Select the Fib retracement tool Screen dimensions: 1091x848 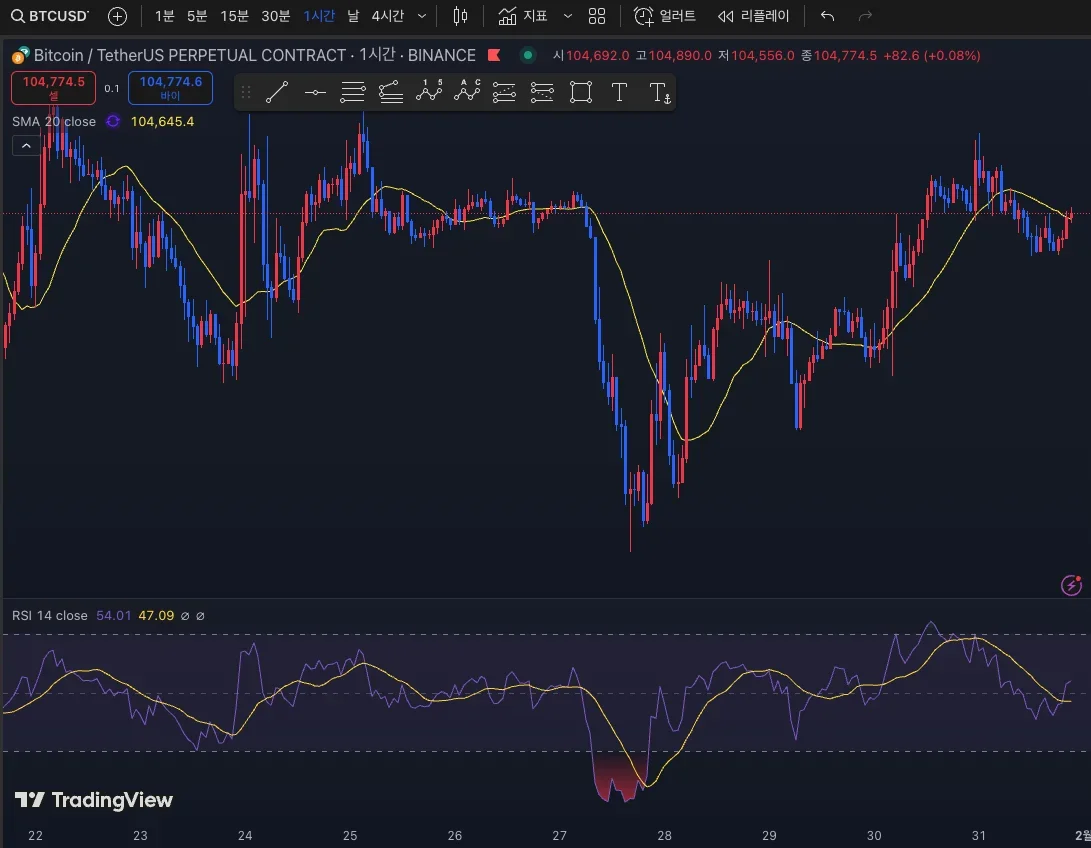point(353,92)
